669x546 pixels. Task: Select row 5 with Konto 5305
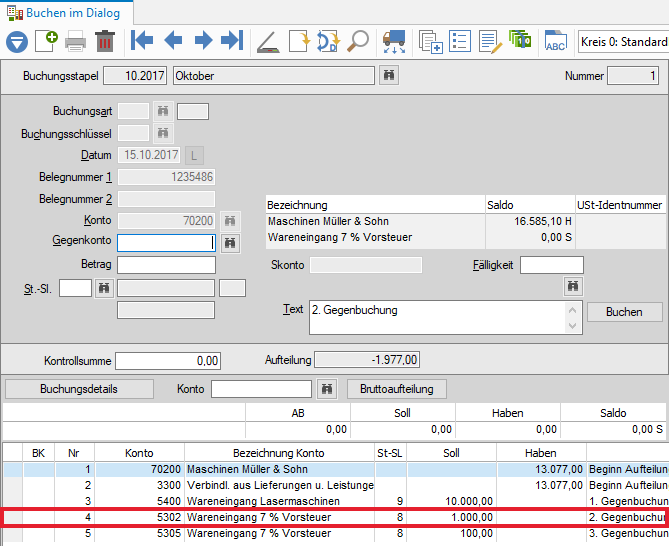334,533
